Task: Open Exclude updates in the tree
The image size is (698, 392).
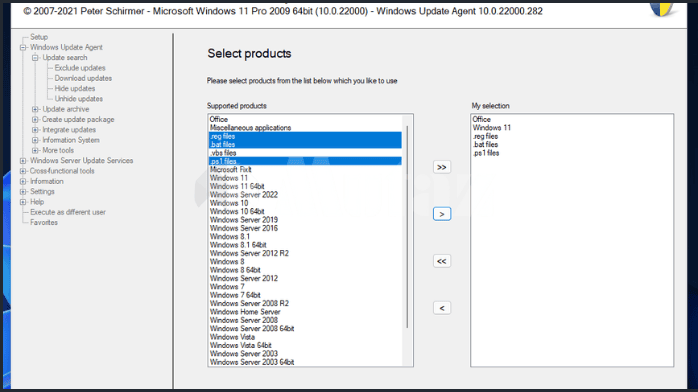Action: click(80, 68)
